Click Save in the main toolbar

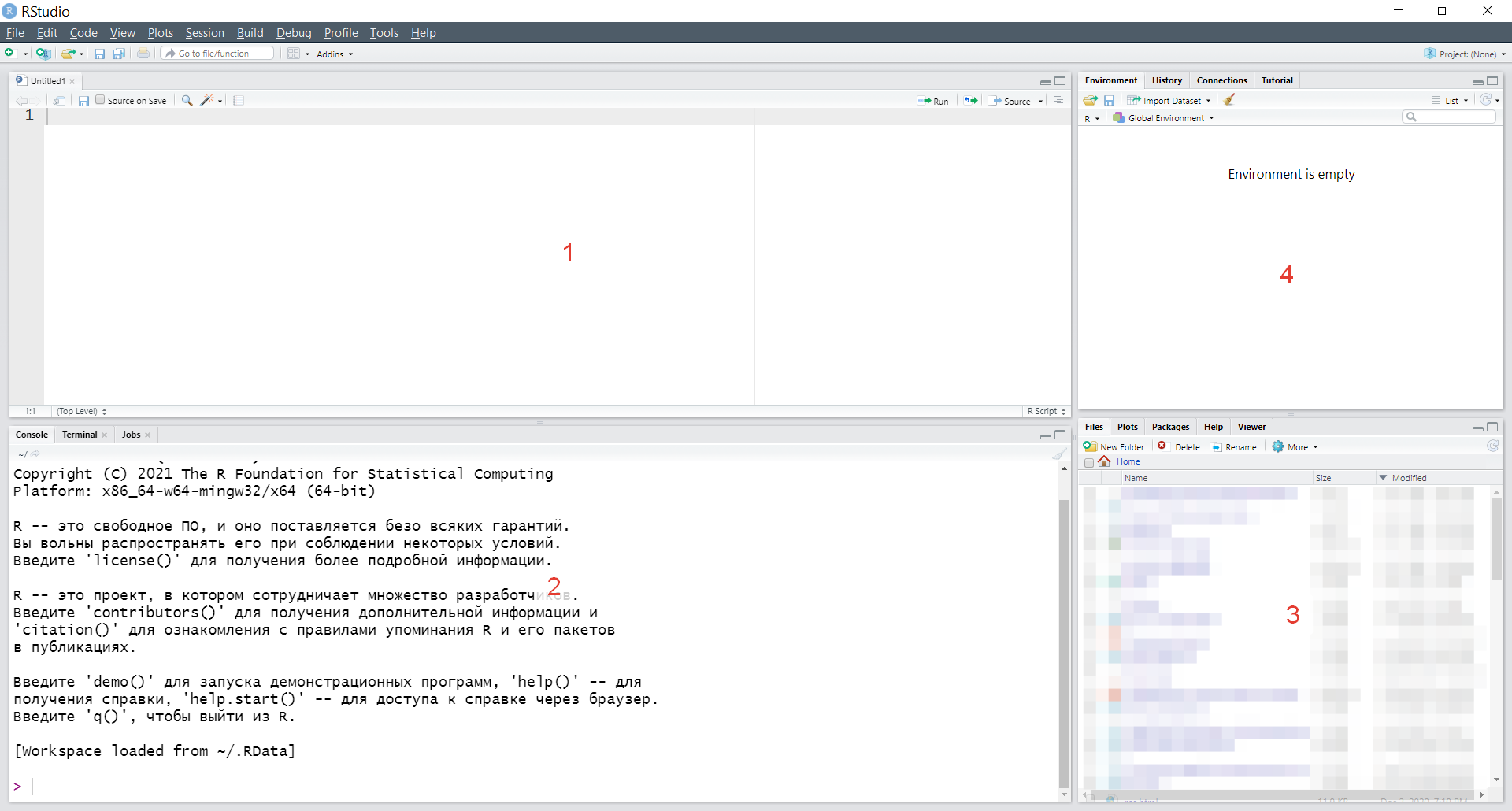(99, 54)
